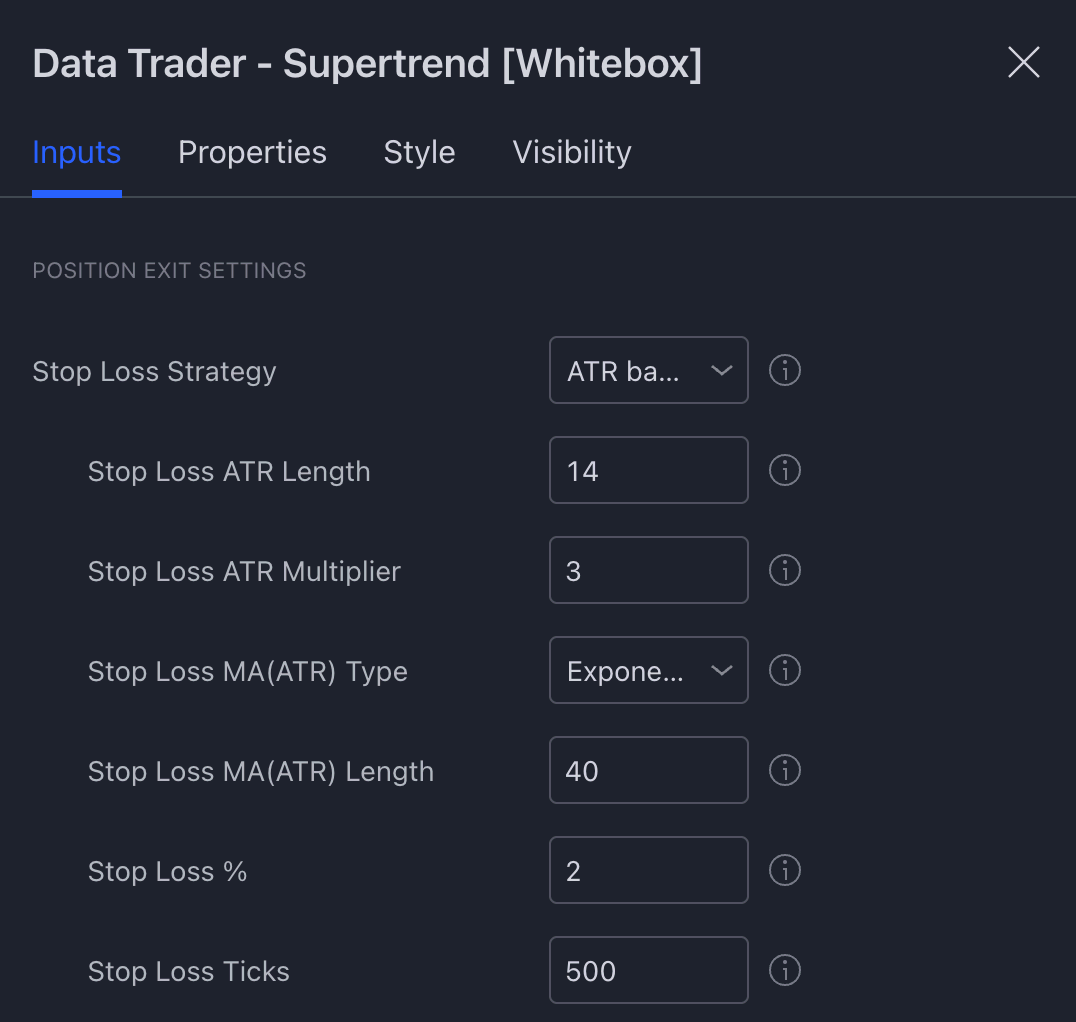Switch to the Visibility tab

[571, 152]
